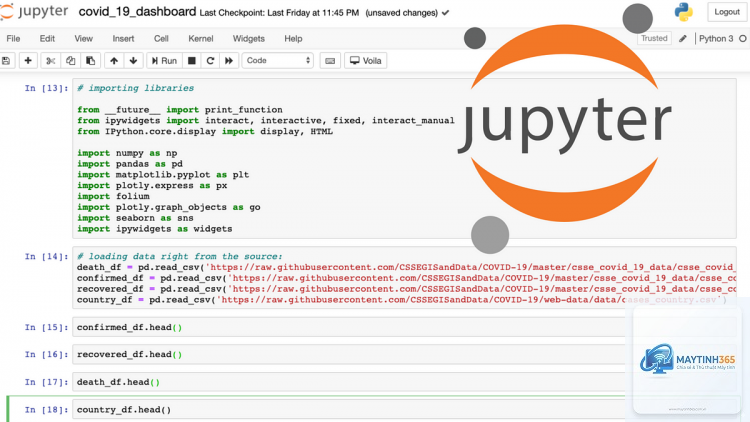
Task: Open the Insert menu
Action: point(123,39)
